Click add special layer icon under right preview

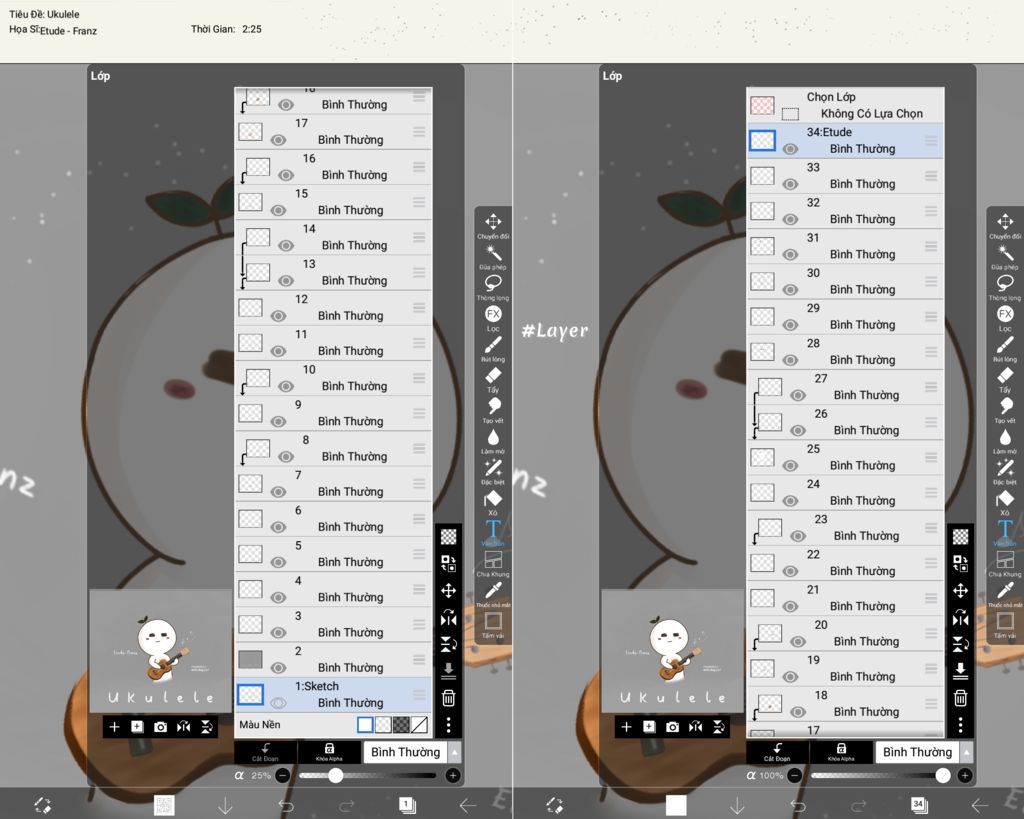pyautogui.click(x=648, y=726)
